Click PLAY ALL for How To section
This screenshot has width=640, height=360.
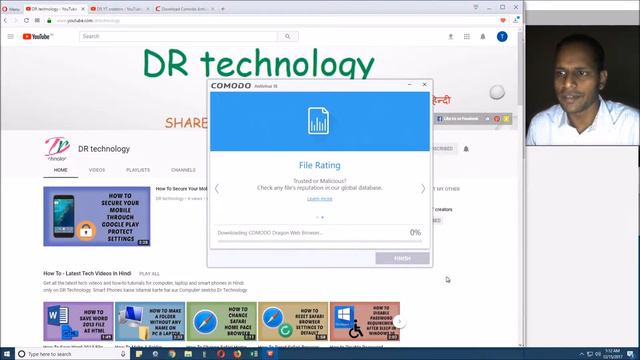coord(149,274)
